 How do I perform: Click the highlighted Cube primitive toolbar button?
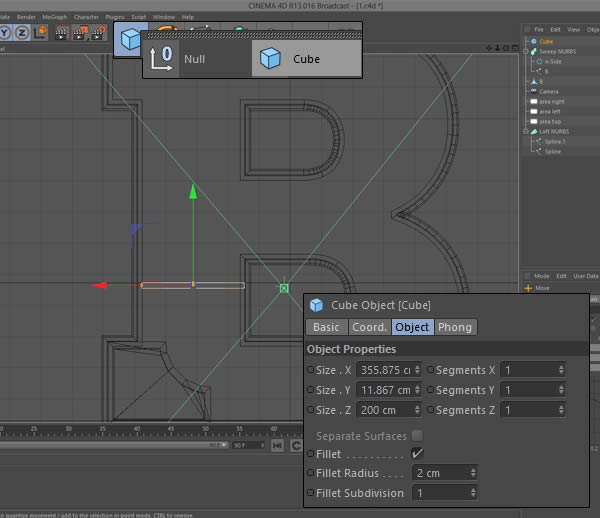point(130,39)
